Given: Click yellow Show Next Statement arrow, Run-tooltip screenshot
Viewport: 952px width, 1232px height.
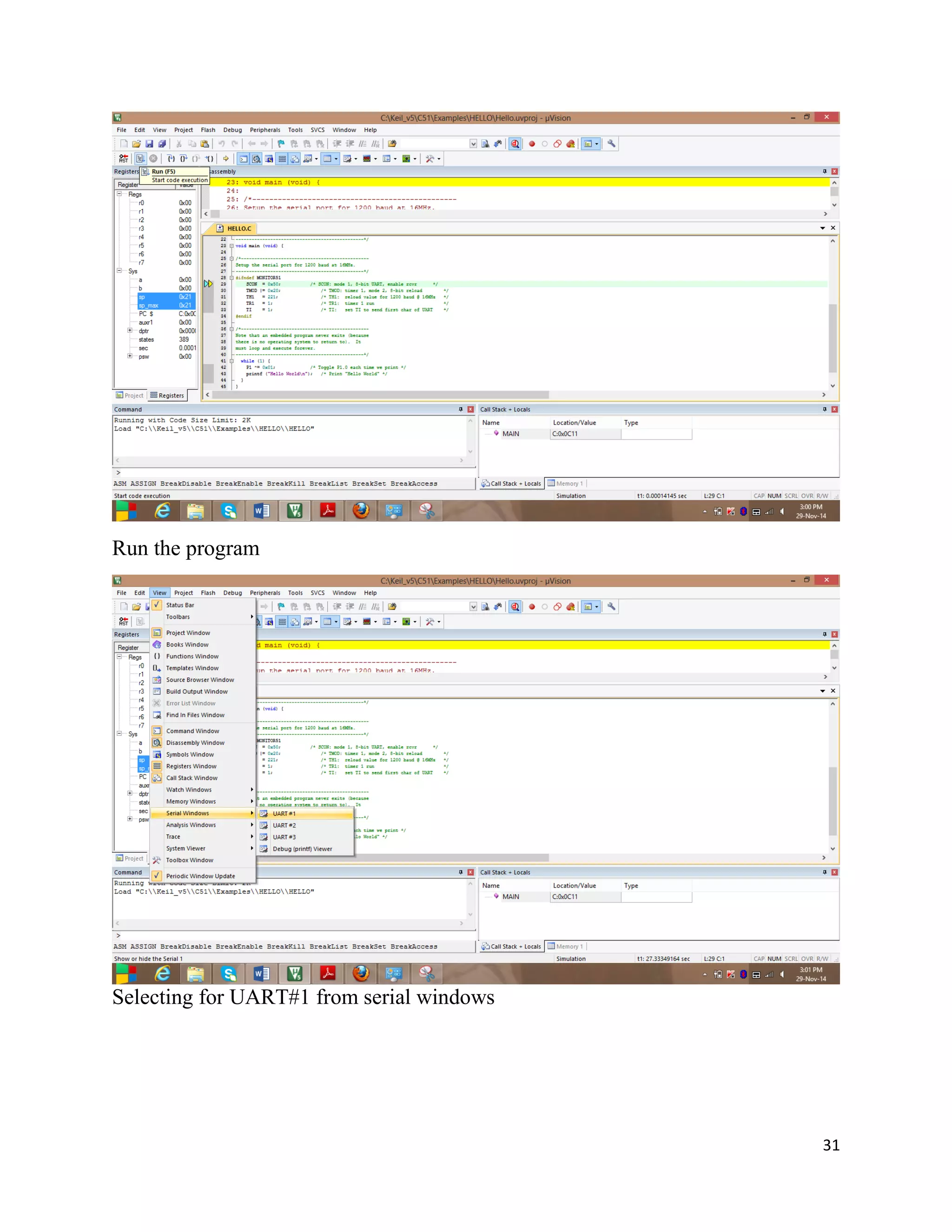Looking at the screenshot, I should (x=226, y=159).
